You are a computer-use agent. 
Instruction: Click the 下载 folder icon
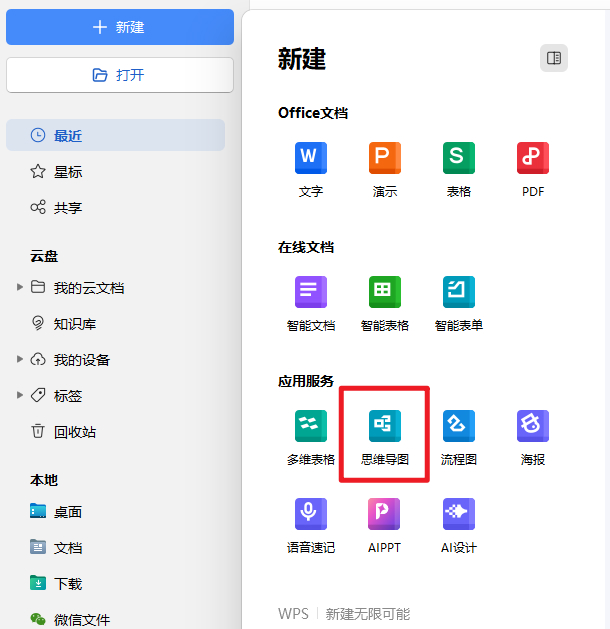click(38, 583)
